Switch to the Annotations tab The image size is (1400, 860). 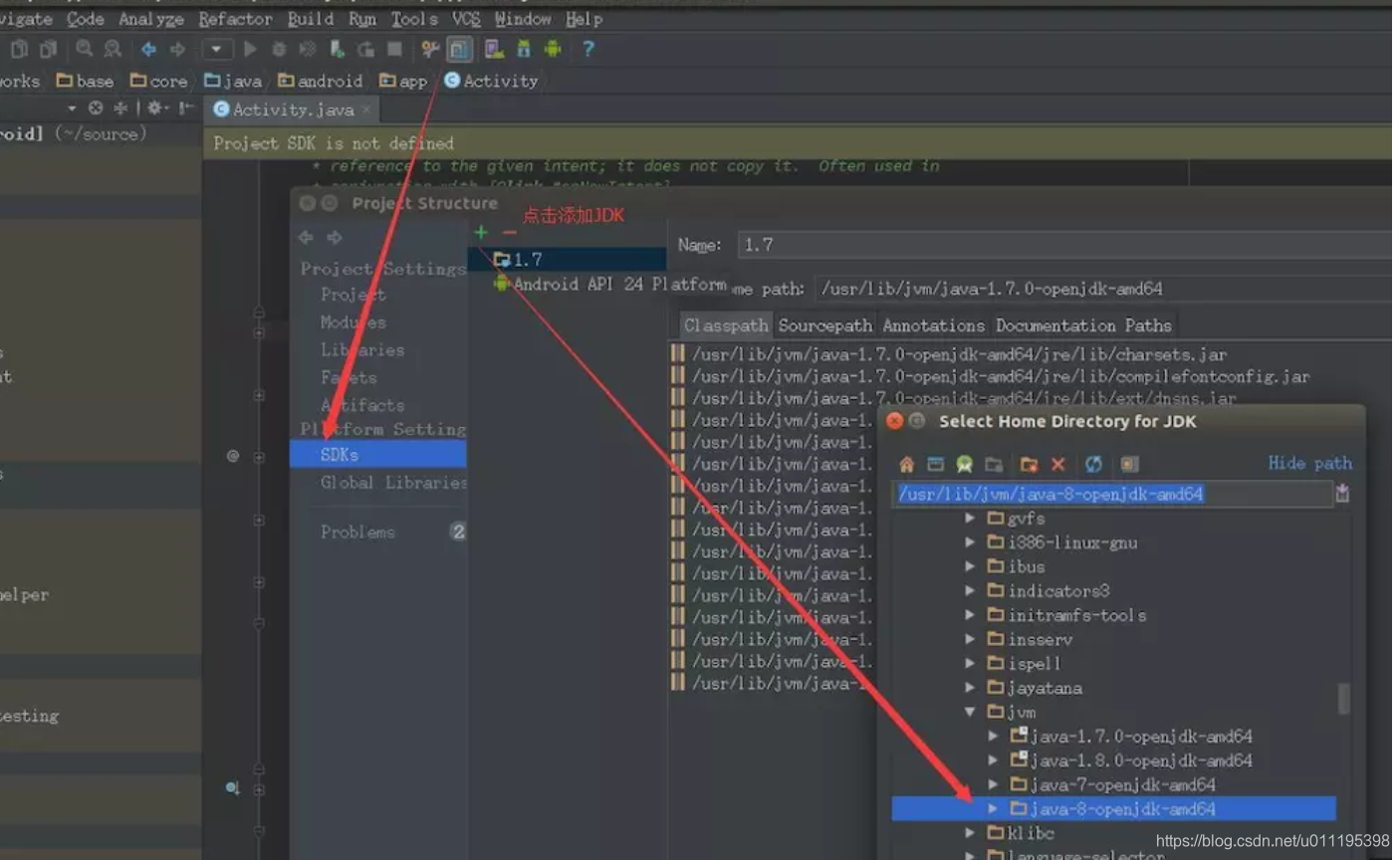pyautogui.click(x=933, y=325)
